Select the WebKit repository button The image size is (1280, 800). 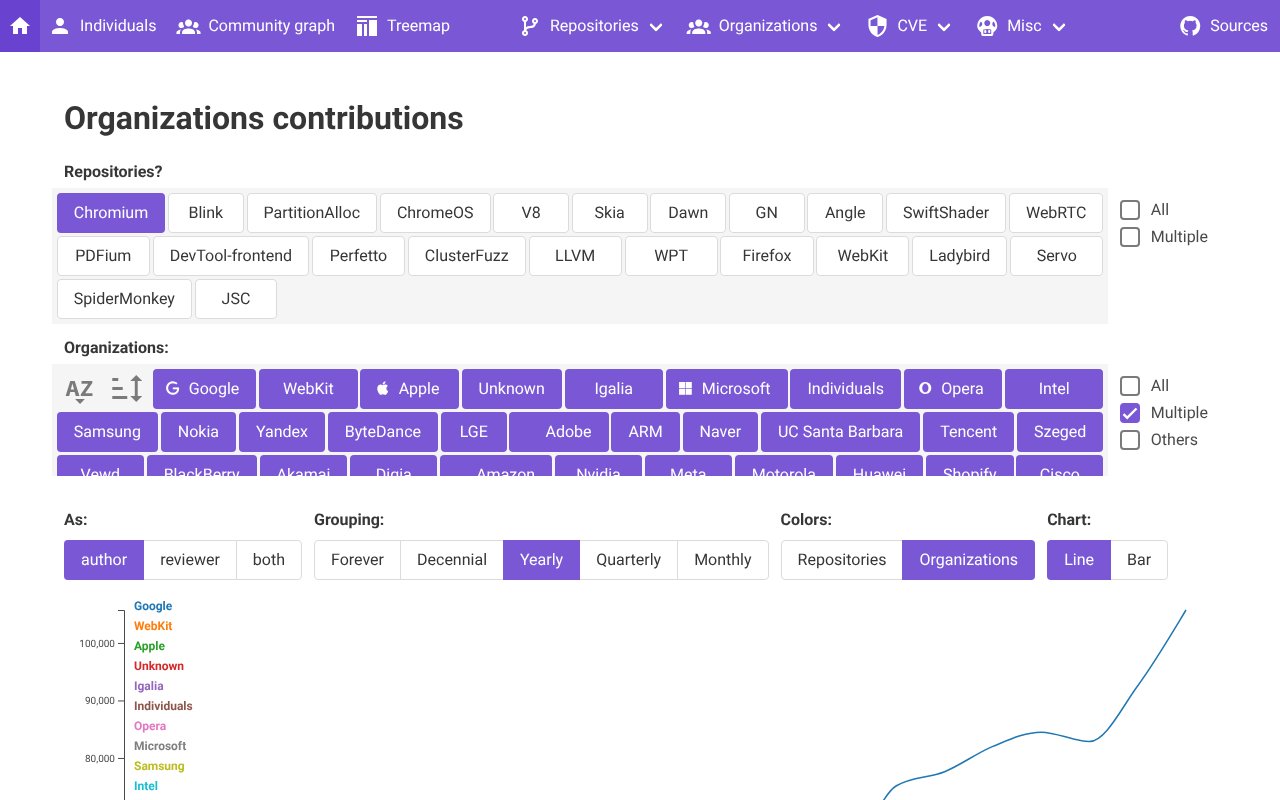point(862,256)
